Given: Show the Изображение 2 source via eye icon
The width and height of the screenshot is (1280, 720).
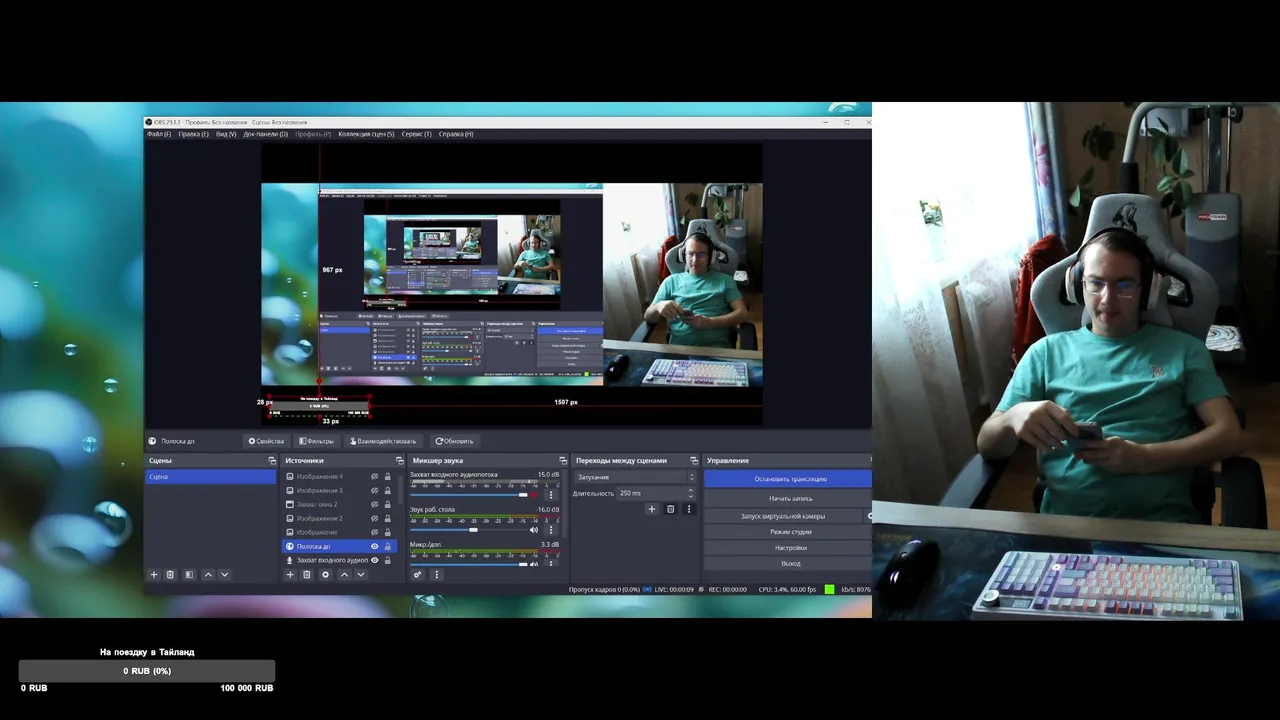Looking at the screenshot, I should (375, 519).
